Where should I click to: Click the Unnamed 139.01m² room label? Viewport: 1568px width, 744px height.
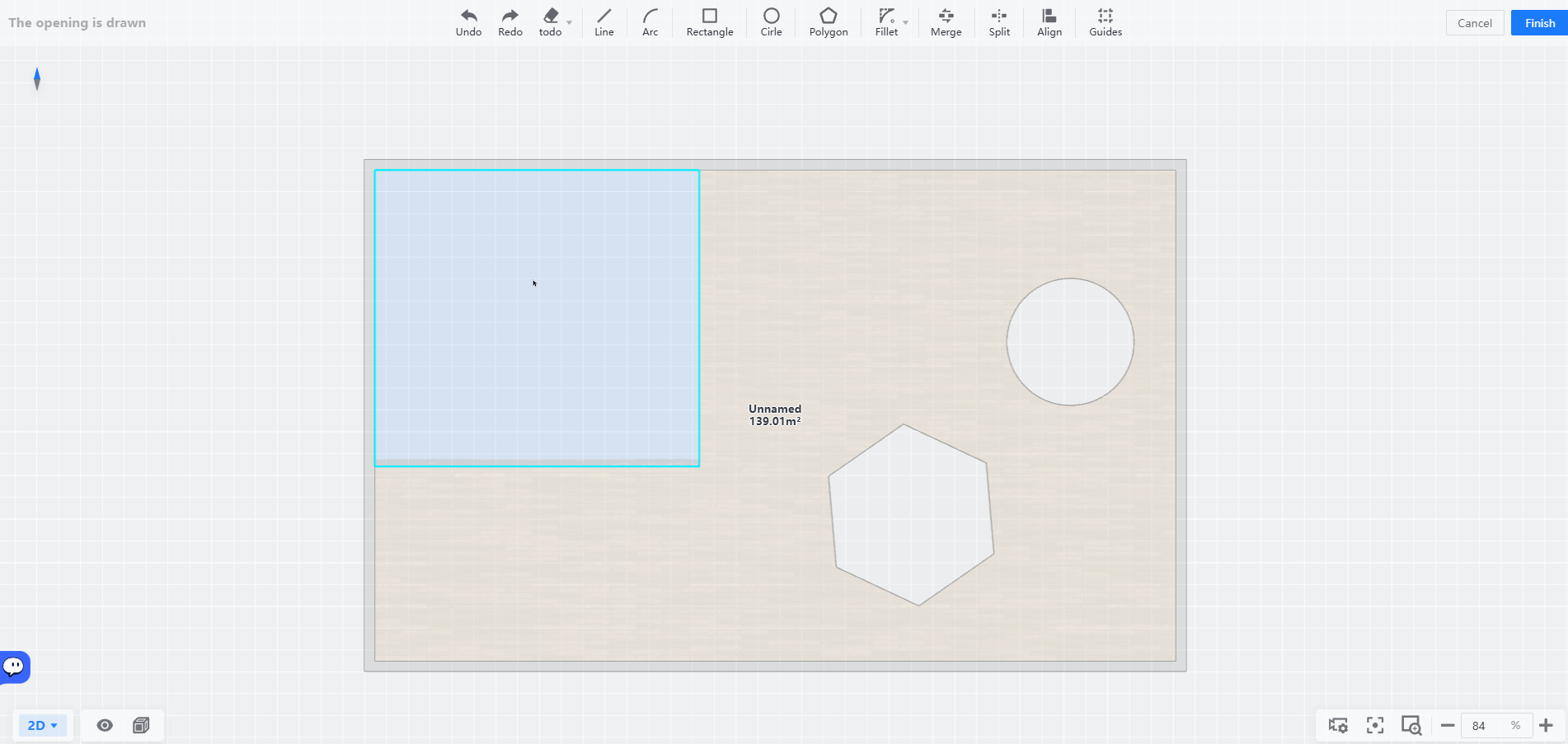pyautogui.click(x=775, y=414)
